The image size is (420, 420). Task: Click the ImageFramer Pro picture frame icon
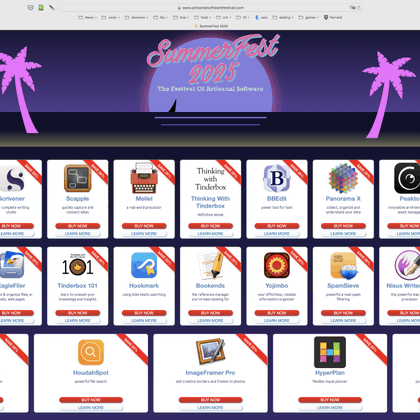click(x=210, y=352)
